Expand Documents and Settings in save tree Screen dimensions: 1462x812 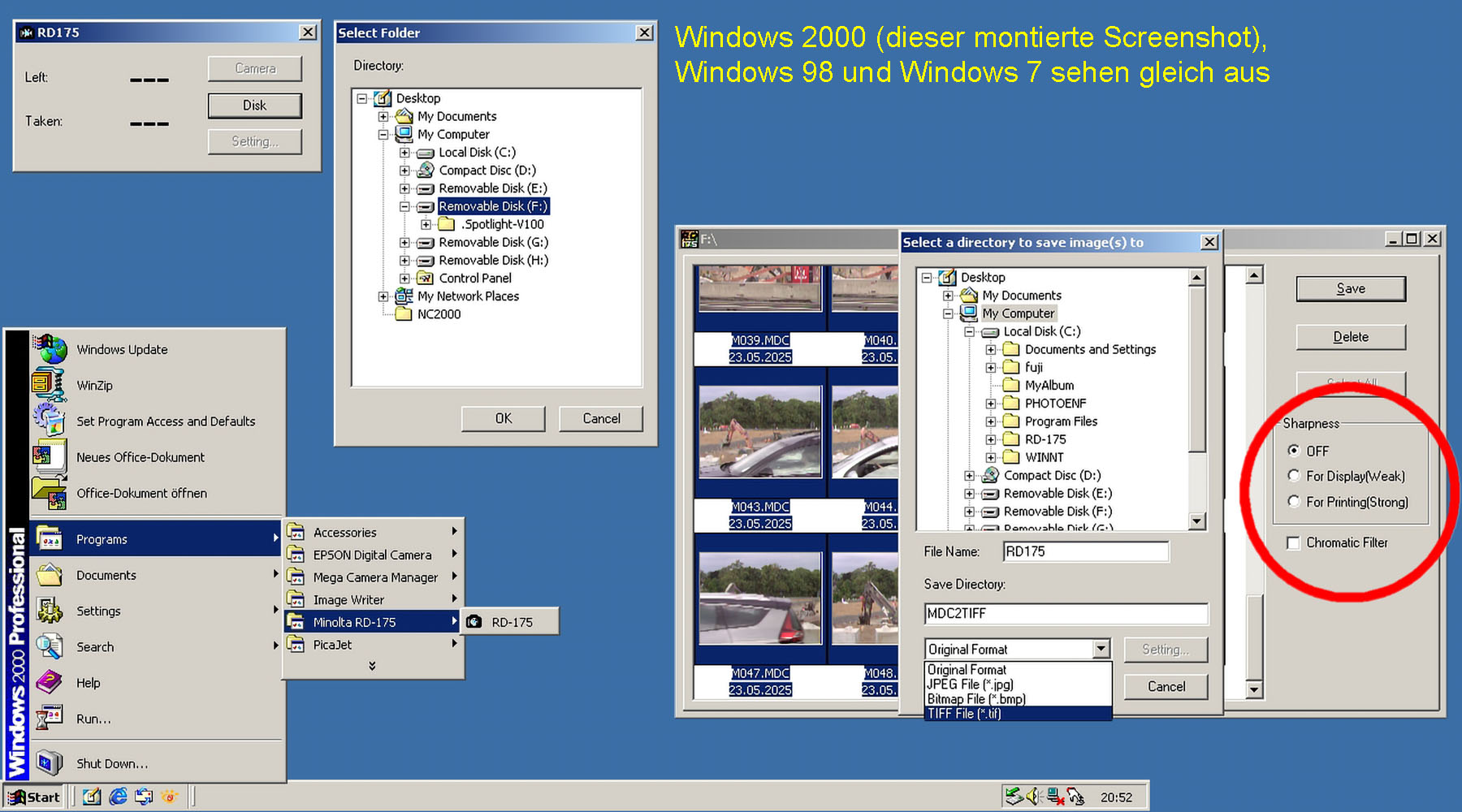[990, 350]
